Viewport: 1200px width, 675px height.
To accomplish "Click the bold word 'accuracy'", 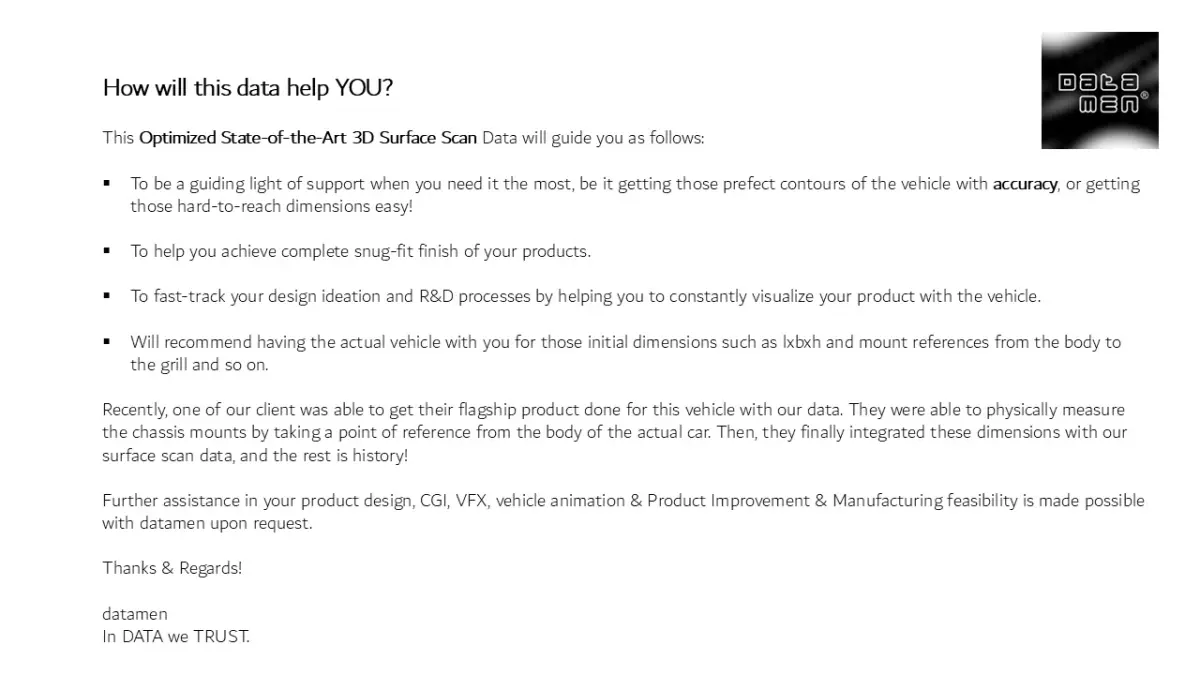I will tap(1024, 184).
